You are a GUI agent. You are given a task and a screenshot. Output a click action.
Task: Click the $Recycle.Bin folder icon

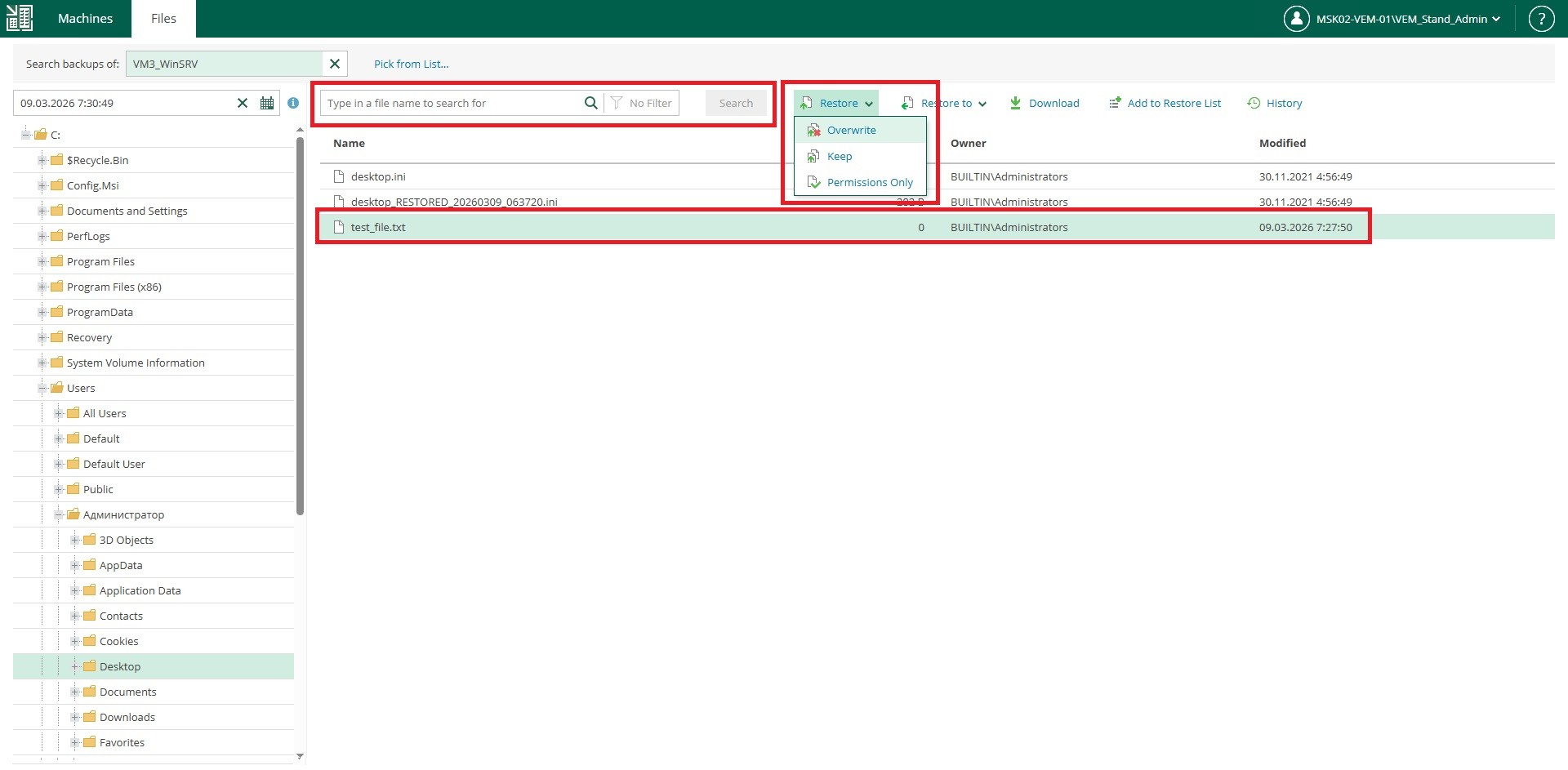click(56, 160)
